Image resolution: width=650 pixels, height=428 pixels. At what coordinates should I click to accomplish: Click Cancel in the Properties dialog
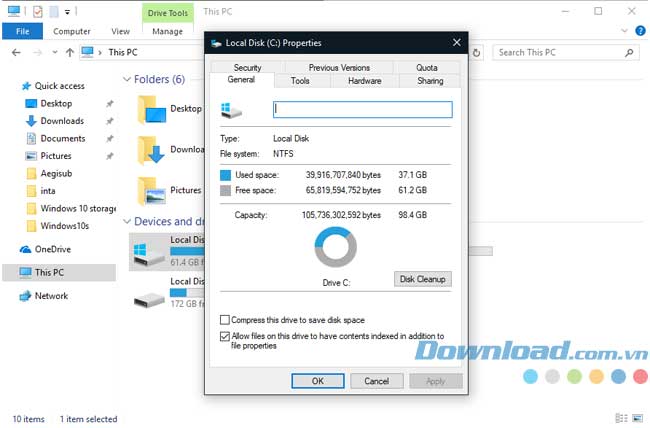pos(377,381)
